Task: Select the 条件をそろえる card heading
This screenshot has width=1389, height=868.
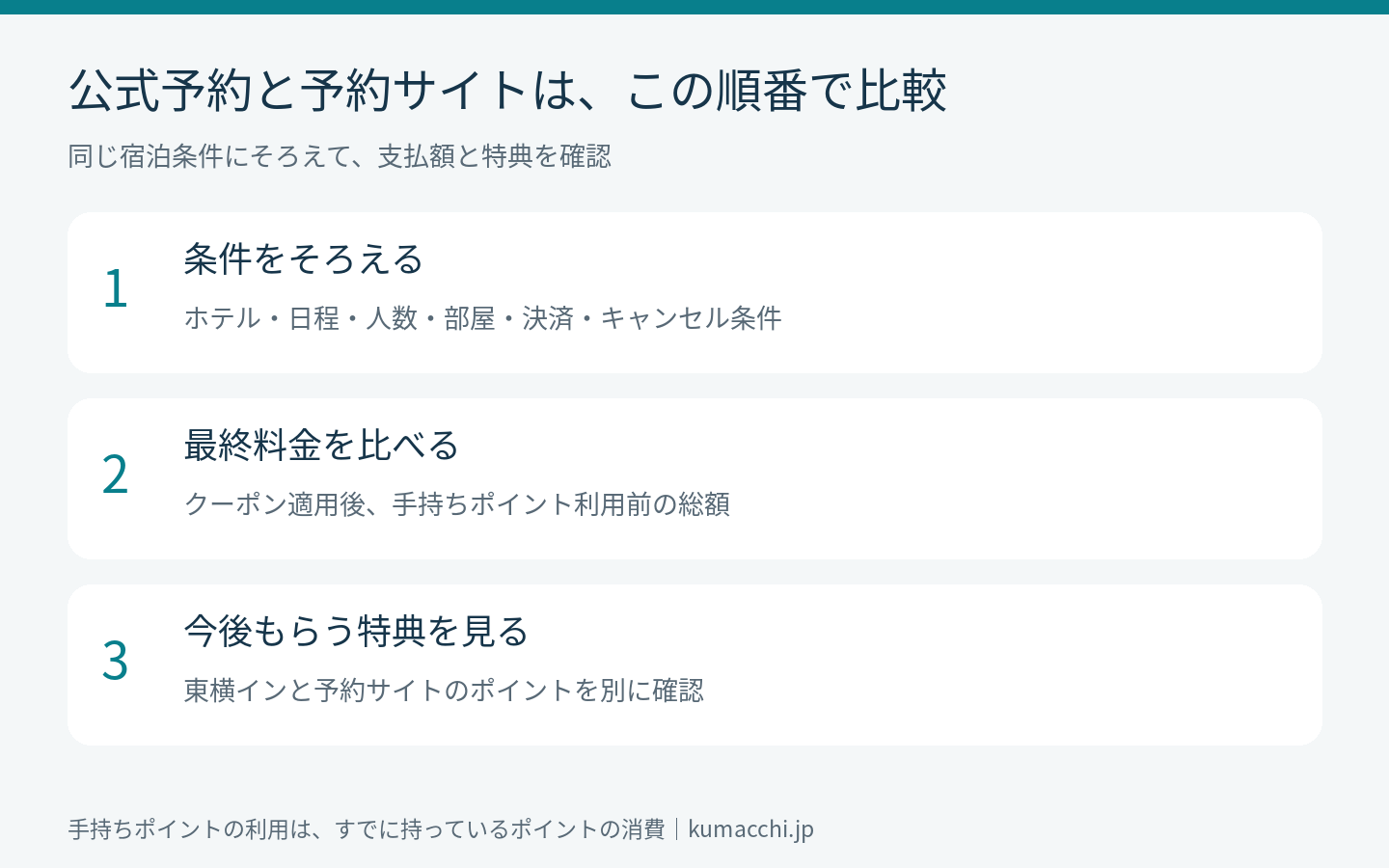Action: coord(303,258)
